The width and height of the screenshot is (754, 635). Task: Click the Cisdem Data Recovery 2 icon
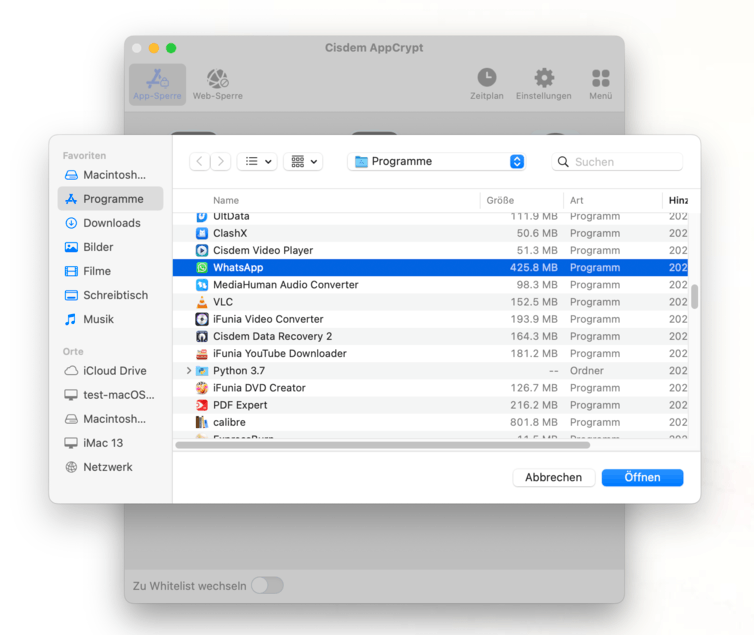click(x=202, y=336)
